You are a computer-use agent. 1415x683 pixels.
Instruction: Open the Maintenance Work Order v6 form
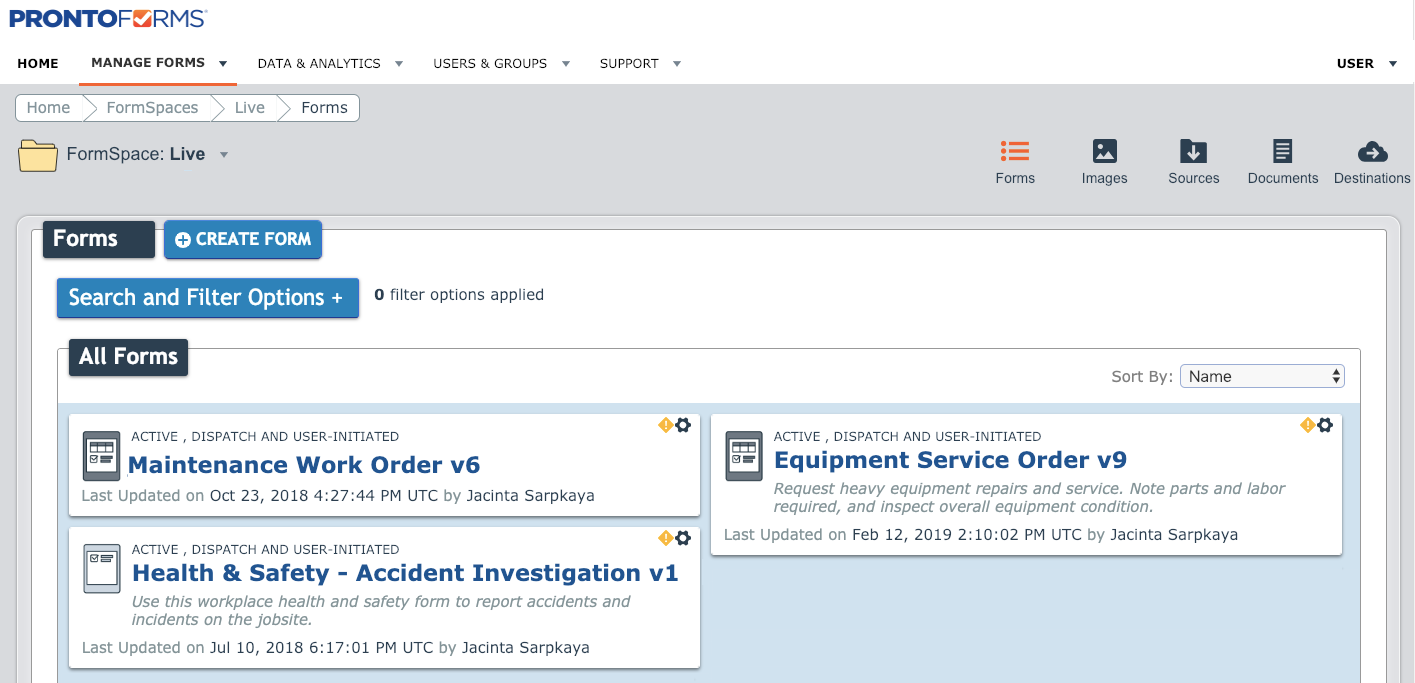click(x=304, y=465)
